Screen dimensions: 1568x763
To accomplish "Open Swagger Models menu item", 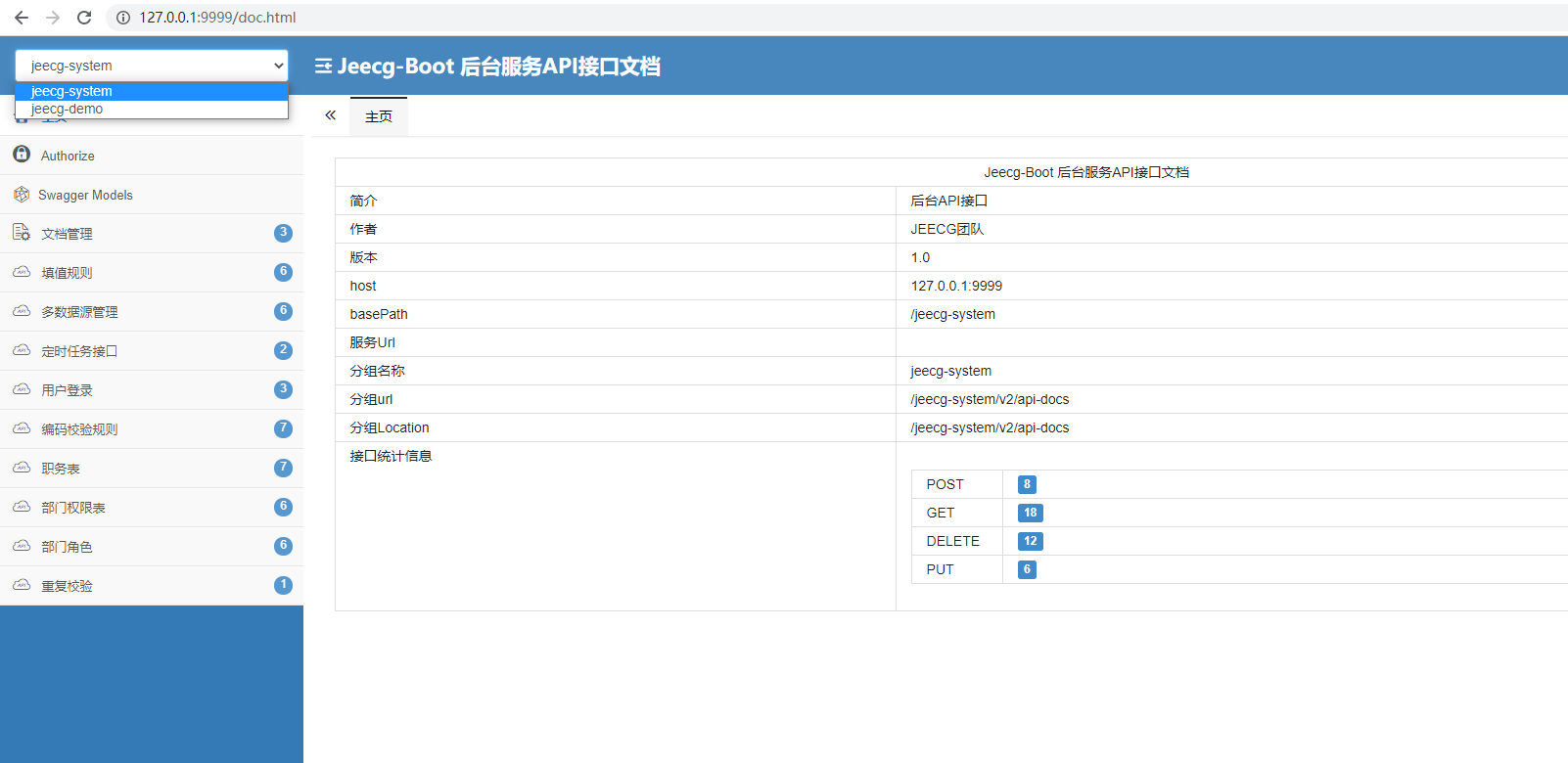I will click(152, 195).
